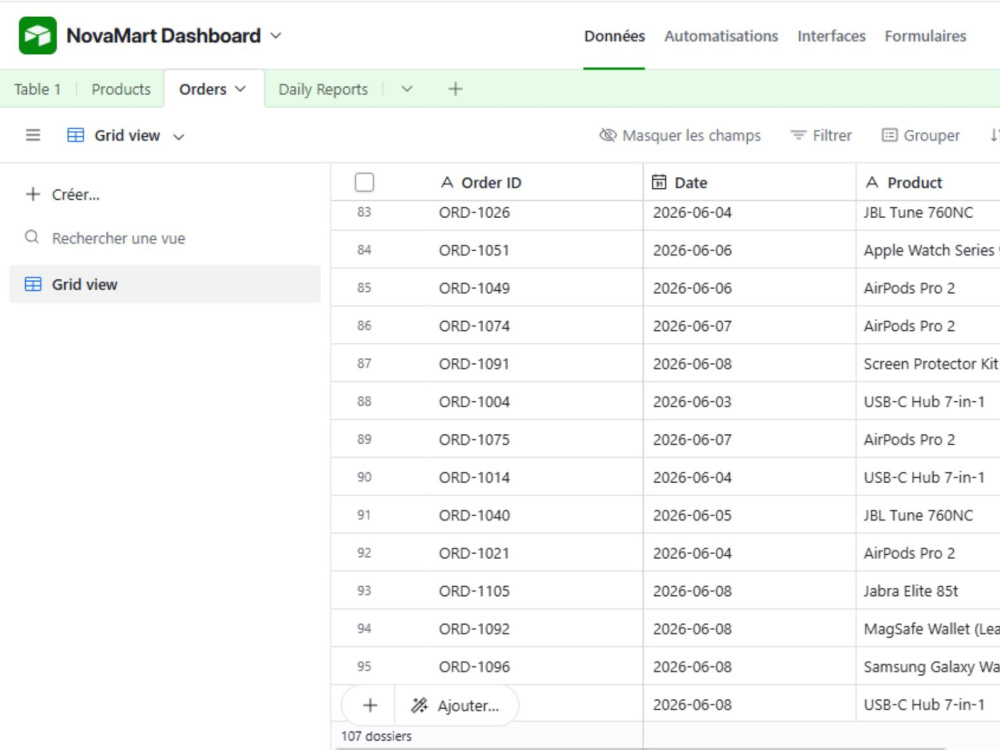Viewport: 1000px width, 750px height.
Task: Click the NovaMart Dashboard base logo icon
Action: 38,36
